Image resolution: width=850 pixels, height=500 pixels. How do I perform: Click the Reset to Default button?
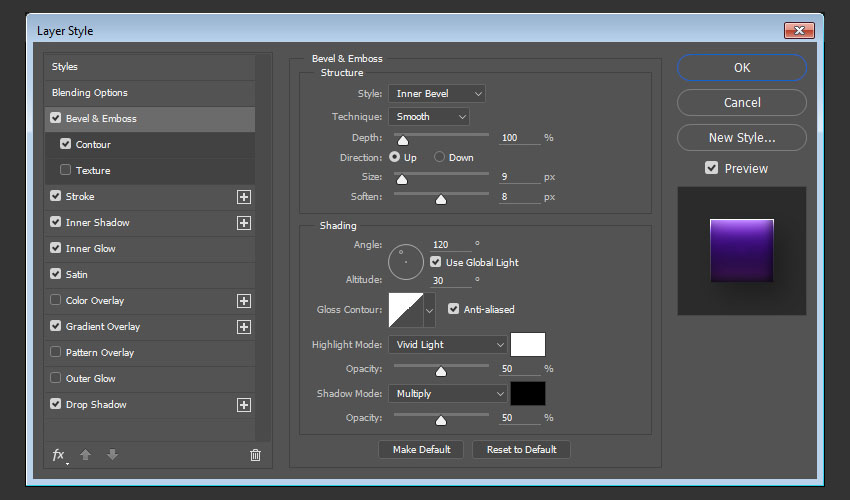521,450
